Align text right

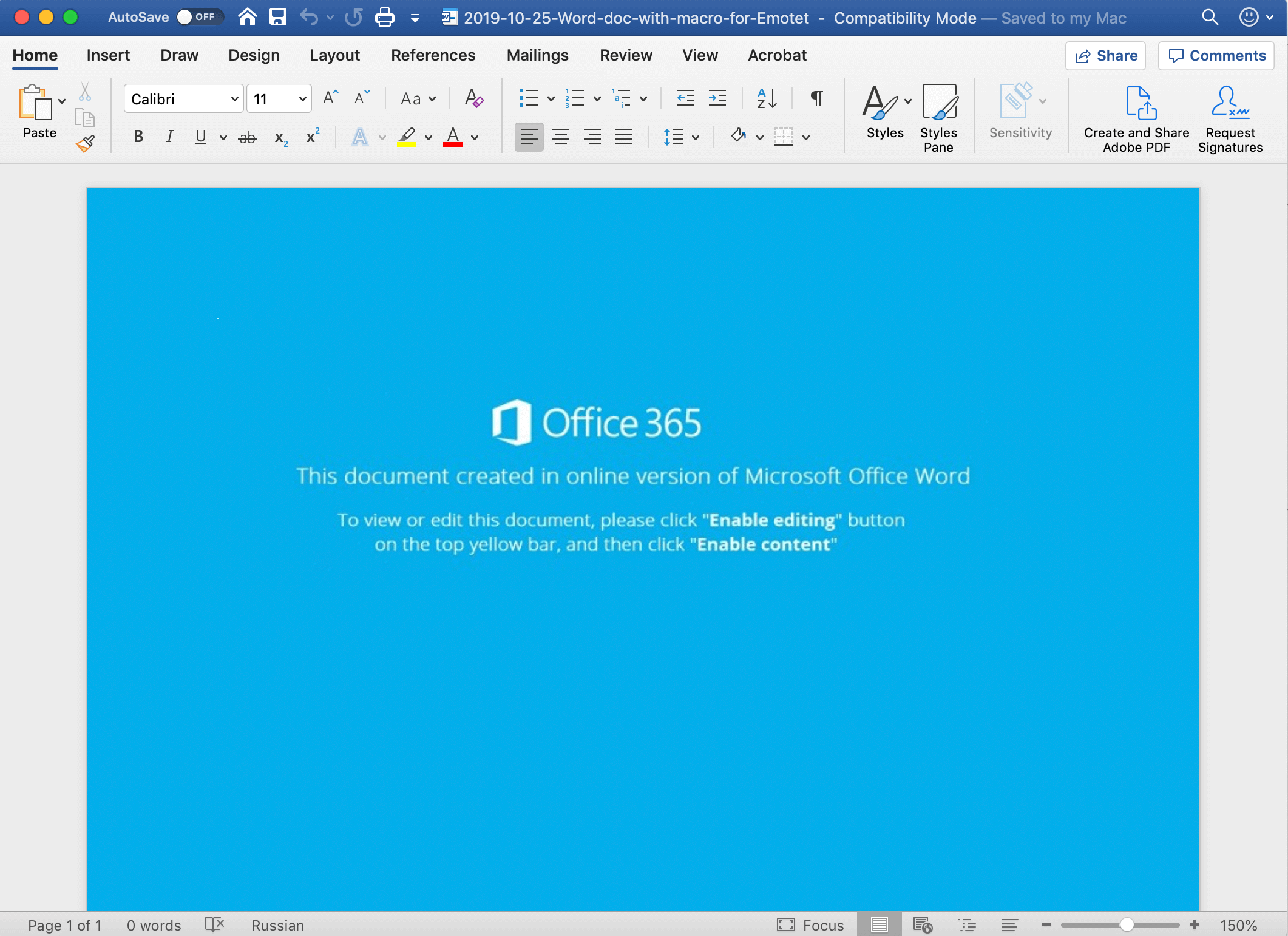[592, 137]
